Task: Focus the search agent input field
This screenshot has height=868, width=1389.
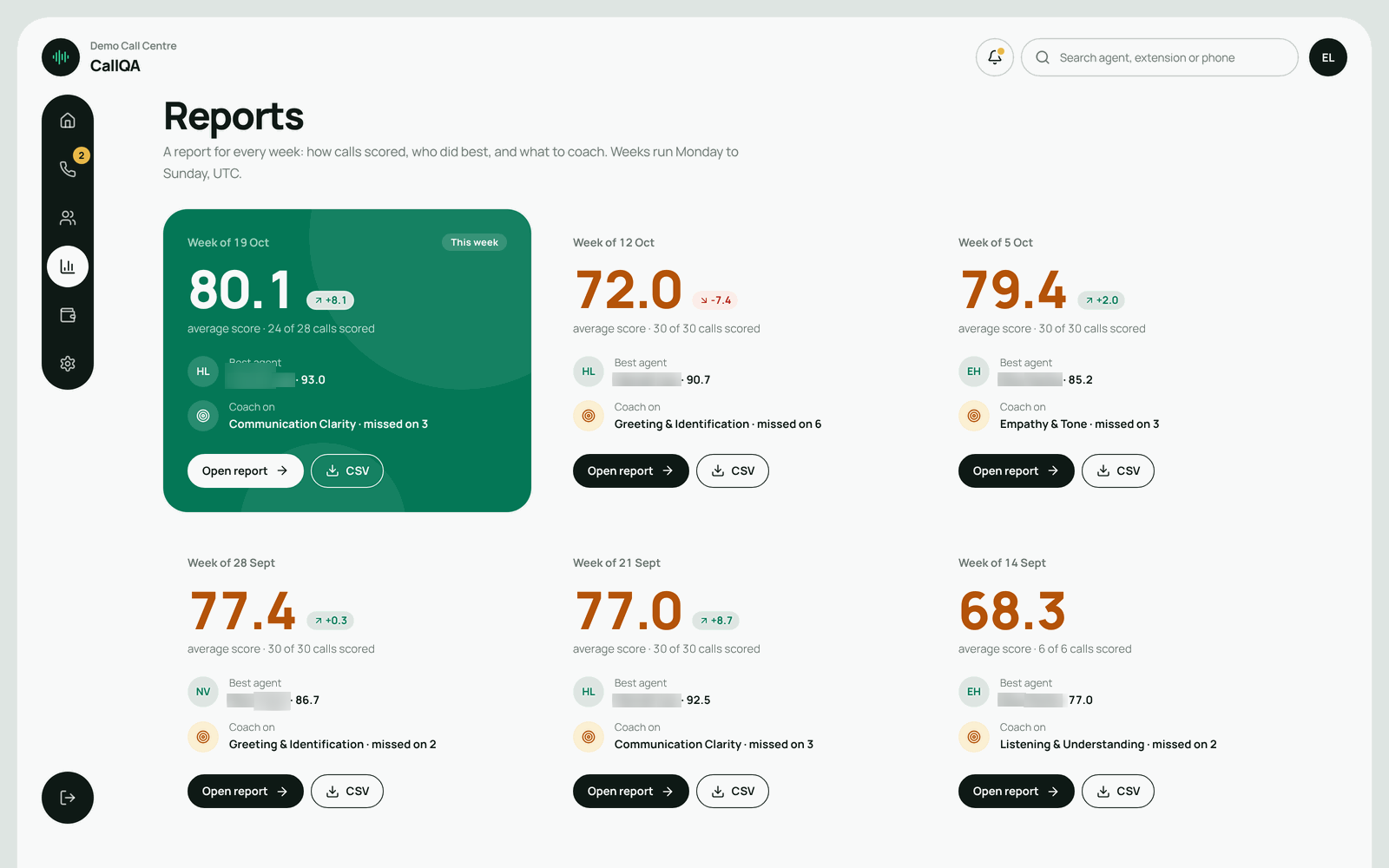Action: click(1160, 57)
